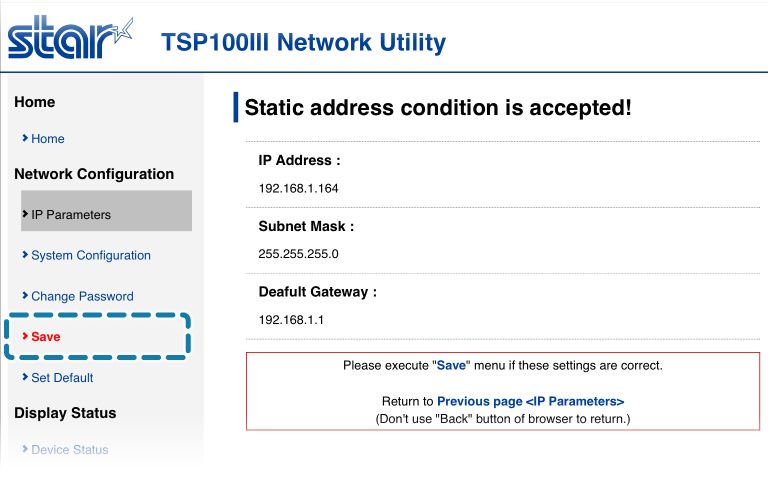Image resolution: width=768 pixels, height=480 pixels.
Task: Click the default gateway value 192.168.1.1
Action: click(292, 320)
